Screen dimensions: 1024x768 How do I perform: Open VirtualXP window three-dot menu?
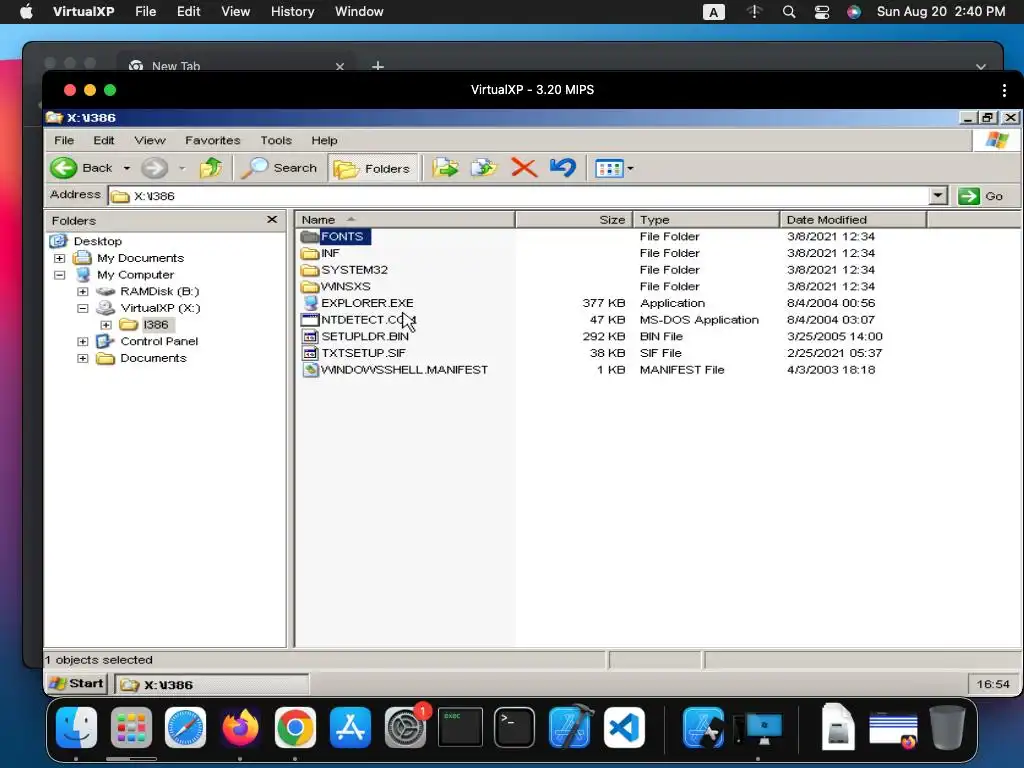1004,90
